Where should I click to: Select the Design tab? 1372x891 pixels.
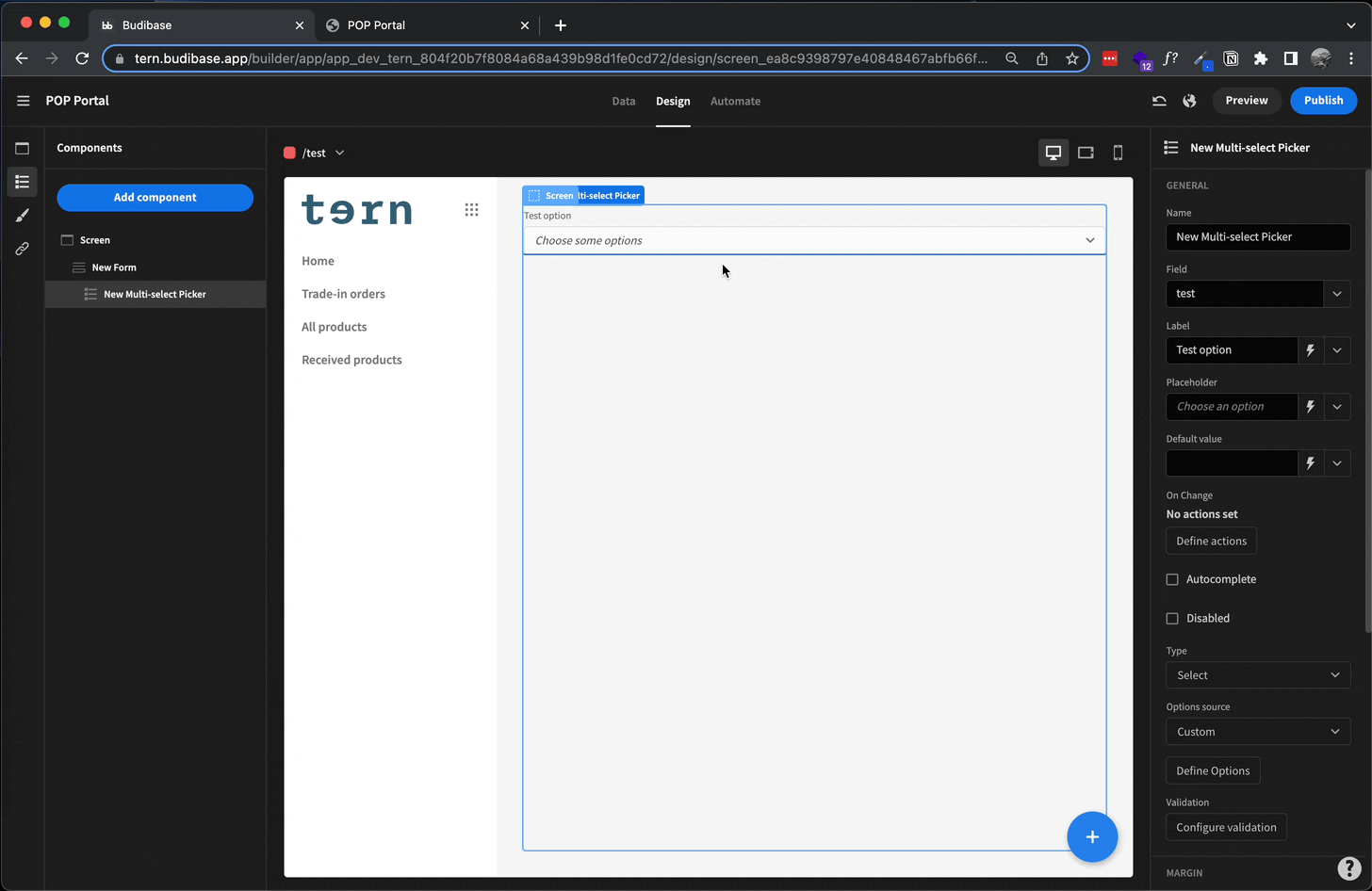tap(673, 101)
